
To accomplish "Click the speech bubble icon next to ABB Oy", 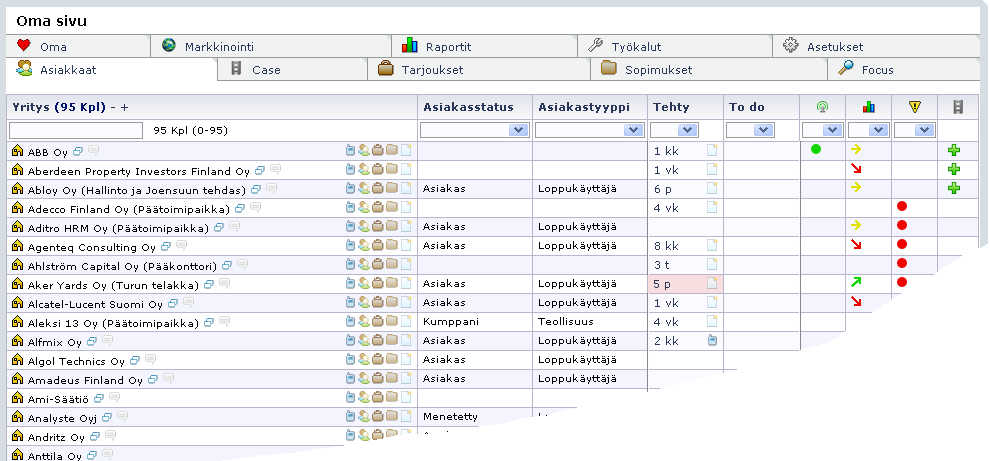I will [93, 151].
